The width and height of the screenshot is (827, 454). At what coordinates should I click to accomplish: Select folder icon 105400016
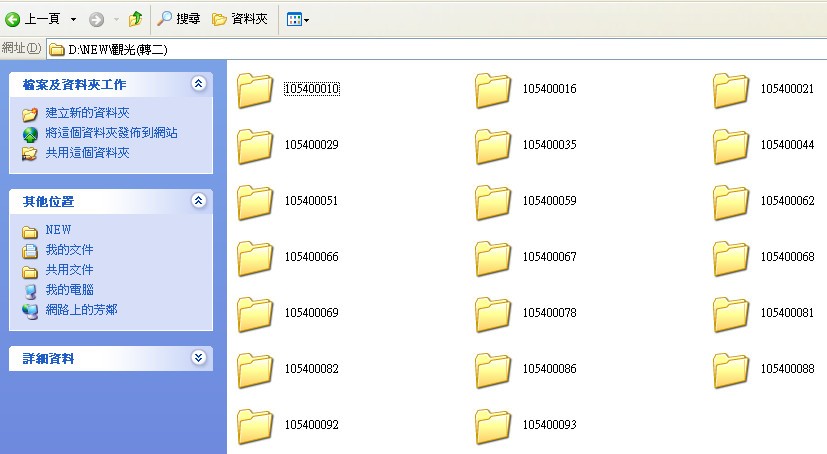point(493,91)
